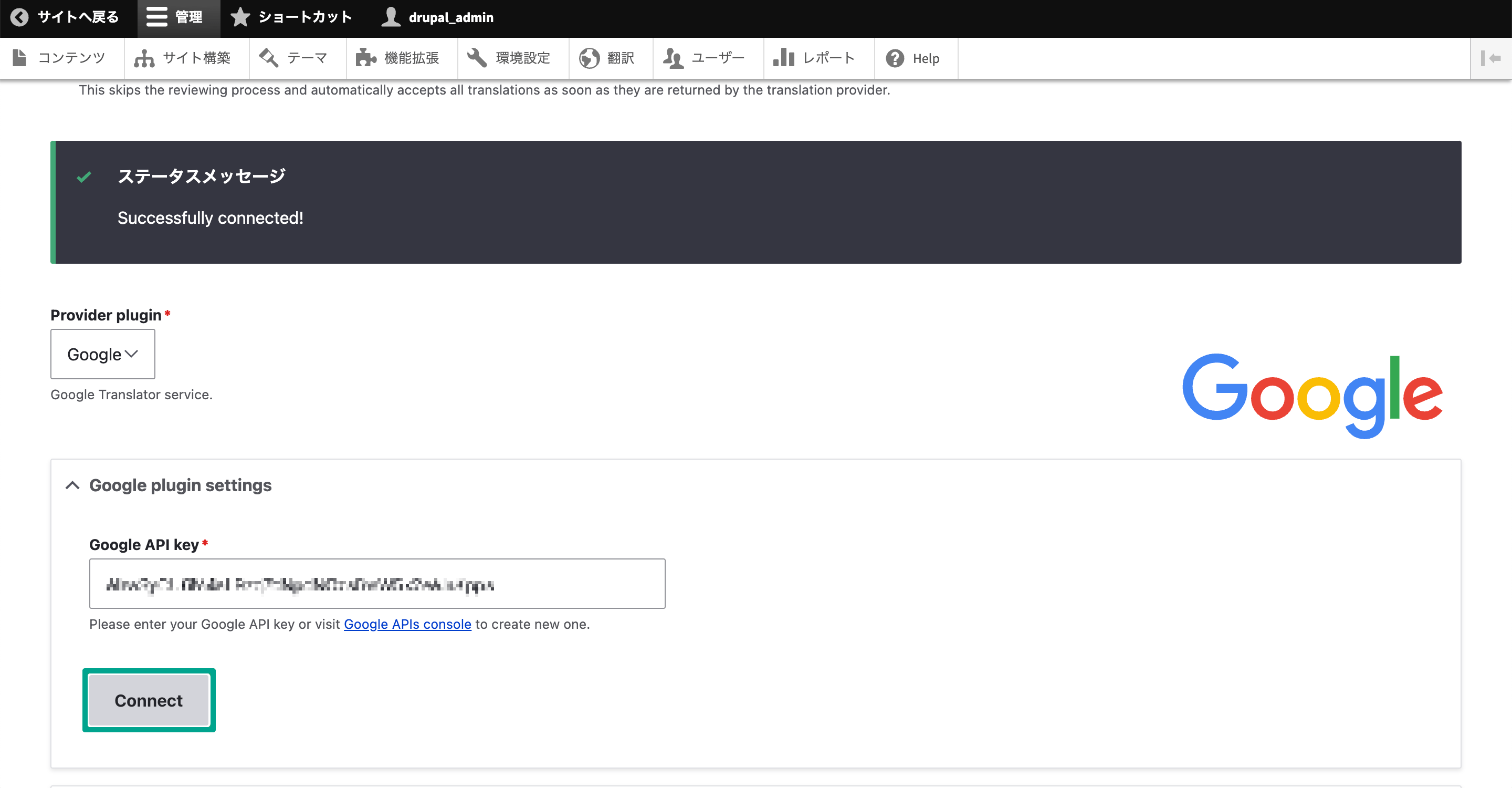
Task: Click the 環境設定 wrench icon
Action: click(x=477, y=58)
